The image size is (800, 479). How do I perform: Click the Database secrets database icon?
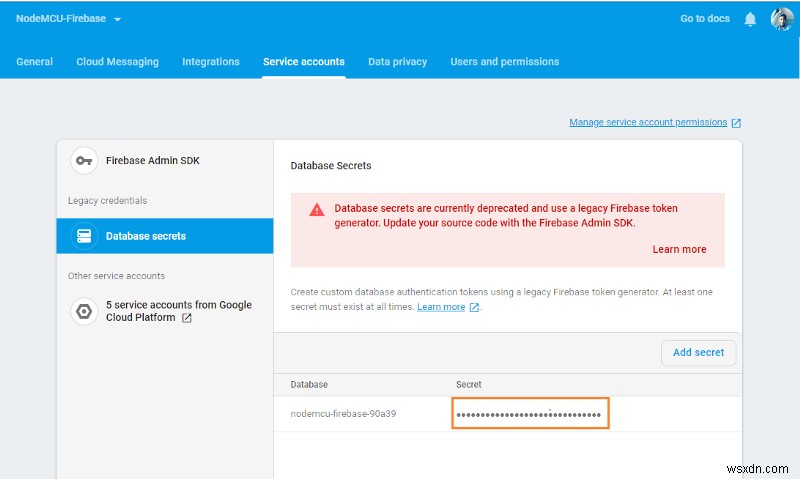[84, 236]
